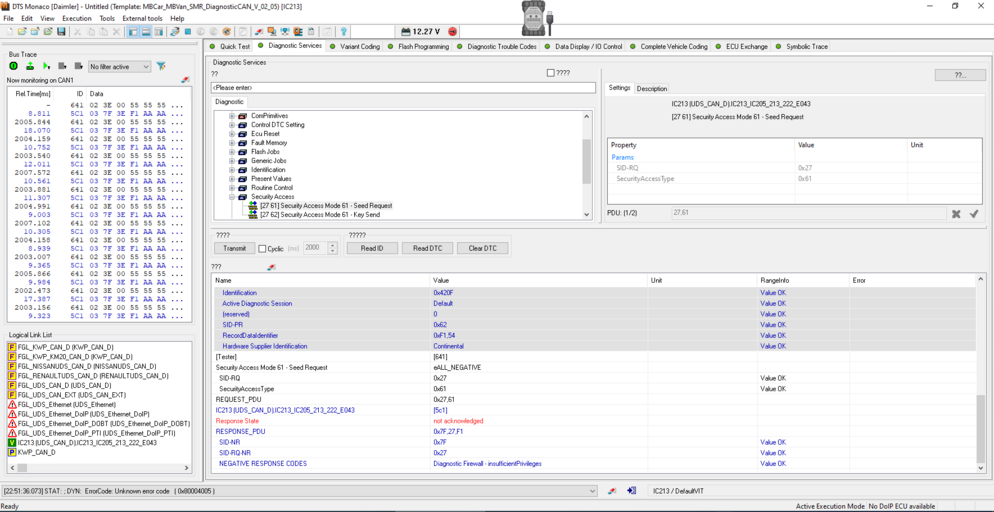Click the clipboard toolbar icon
Viewport: 994px width, 512px height.
311,31
